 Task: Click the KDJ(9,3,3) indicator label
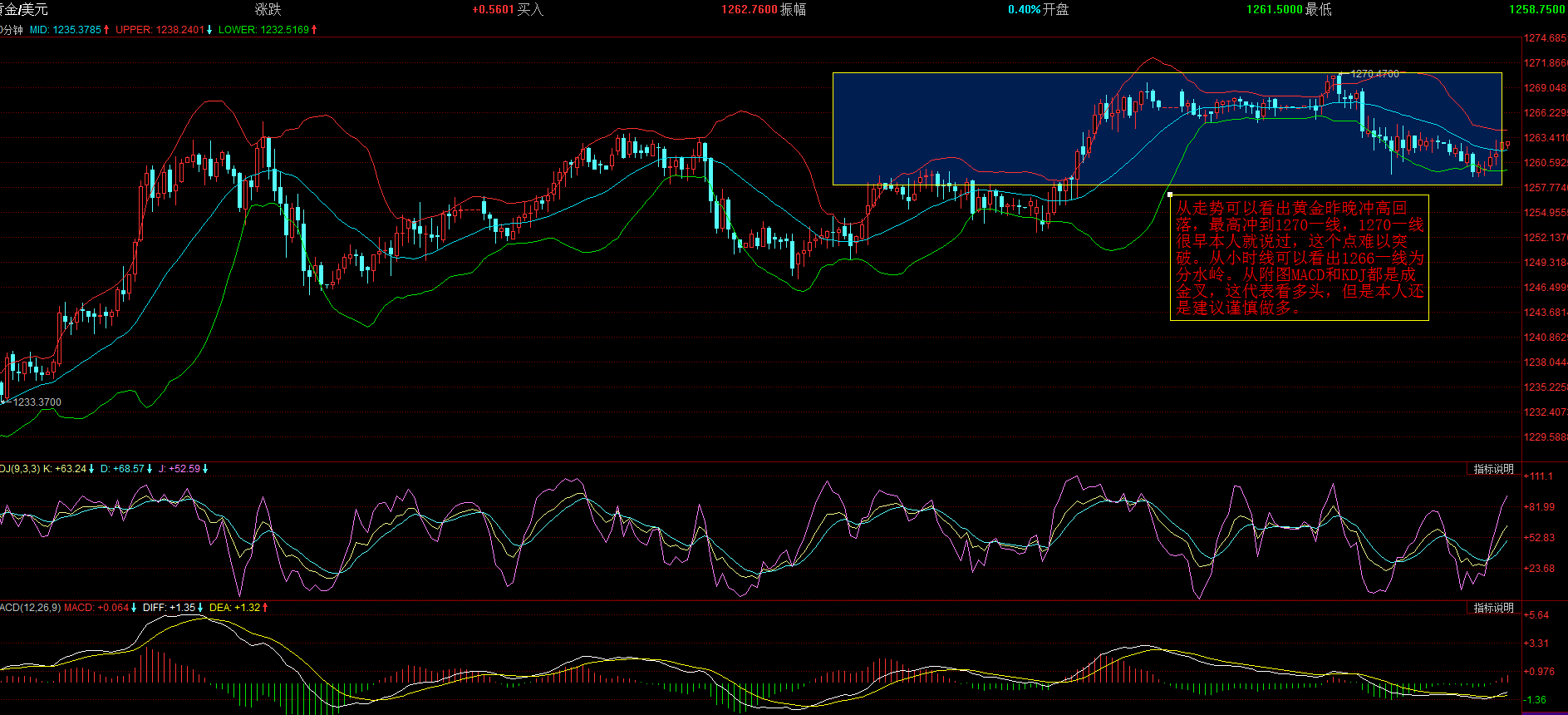coord(19,469)
